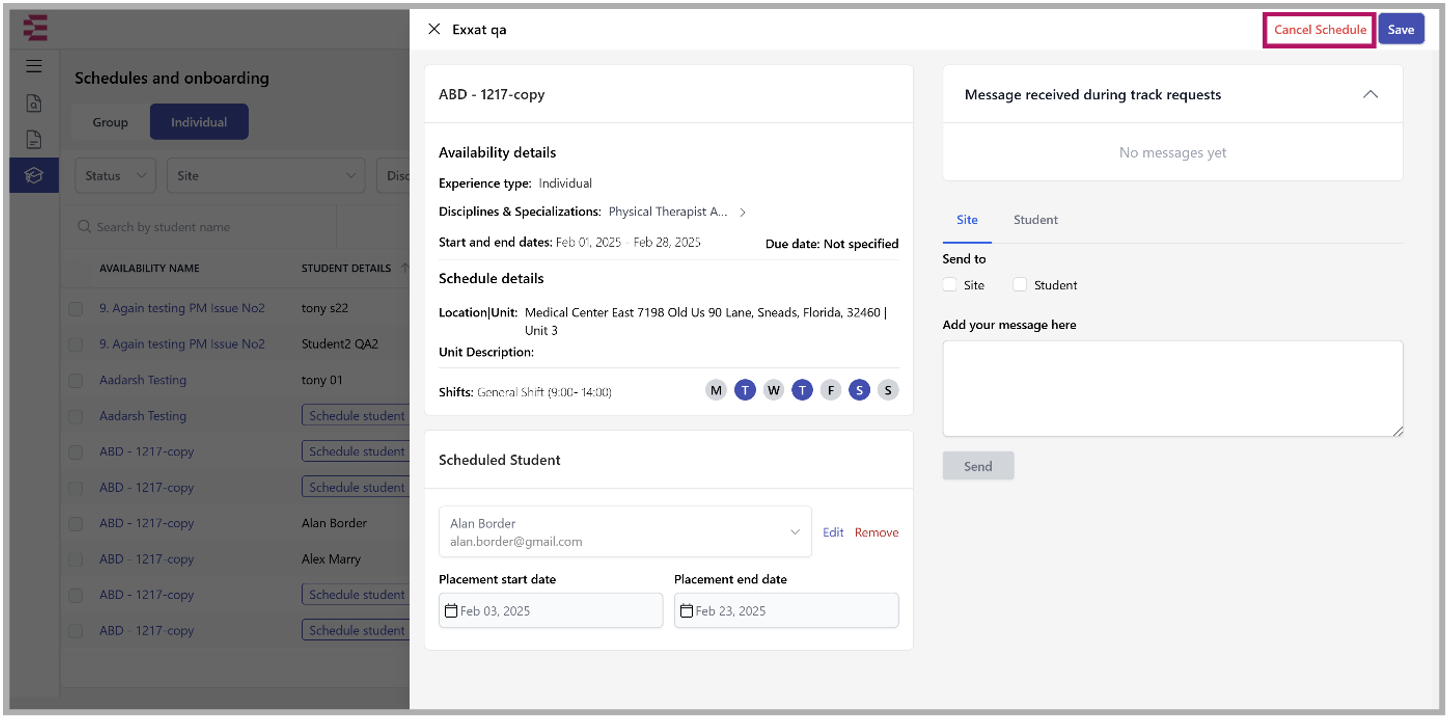Click calendar icon in Placement start date
1451x721 pixels.
[x=451, y=610]
